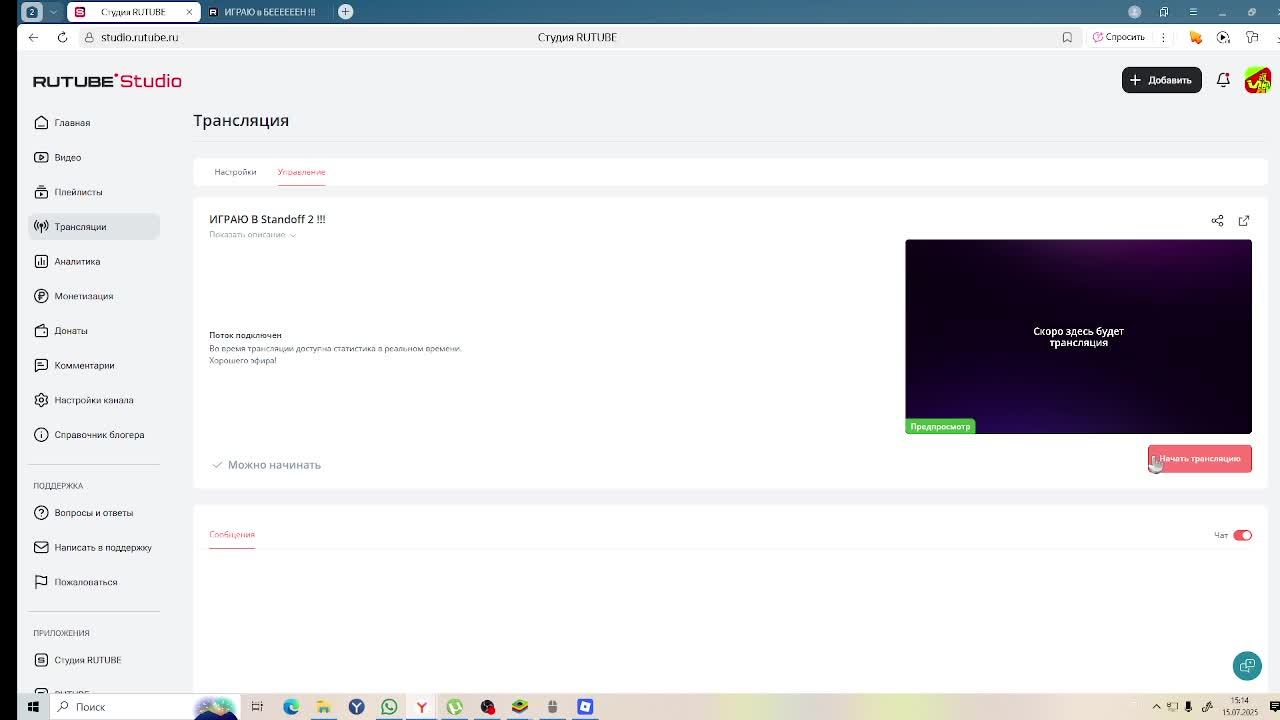Click Начать трансляцию button
This screenshot has width=1280, height=720.
tap(1200, 459)
